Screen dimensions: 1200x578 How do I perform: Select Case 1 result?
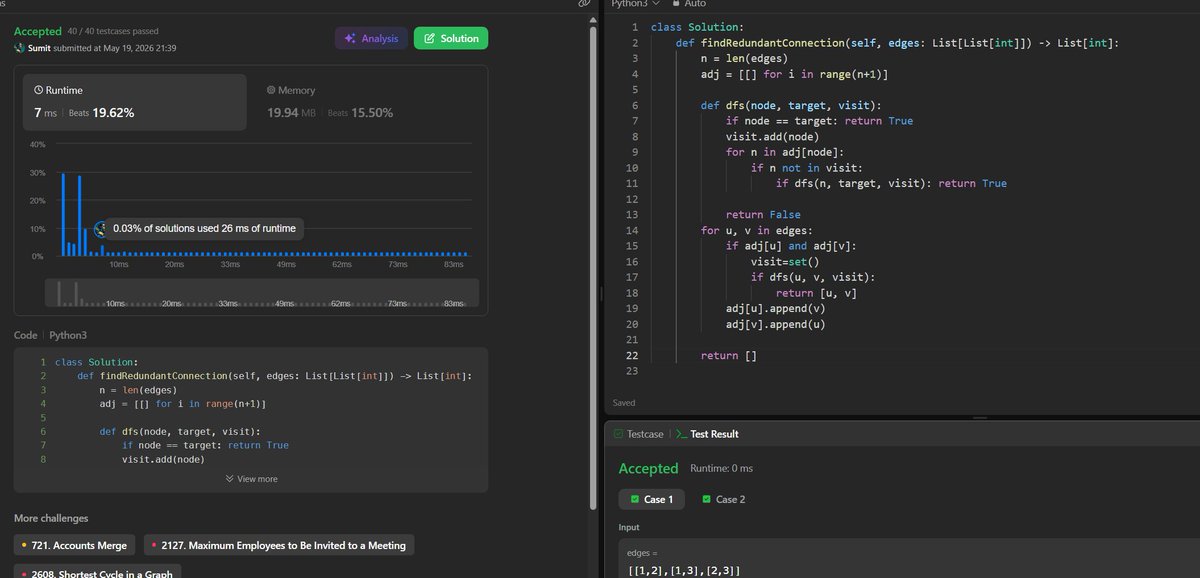pos(651,499)
